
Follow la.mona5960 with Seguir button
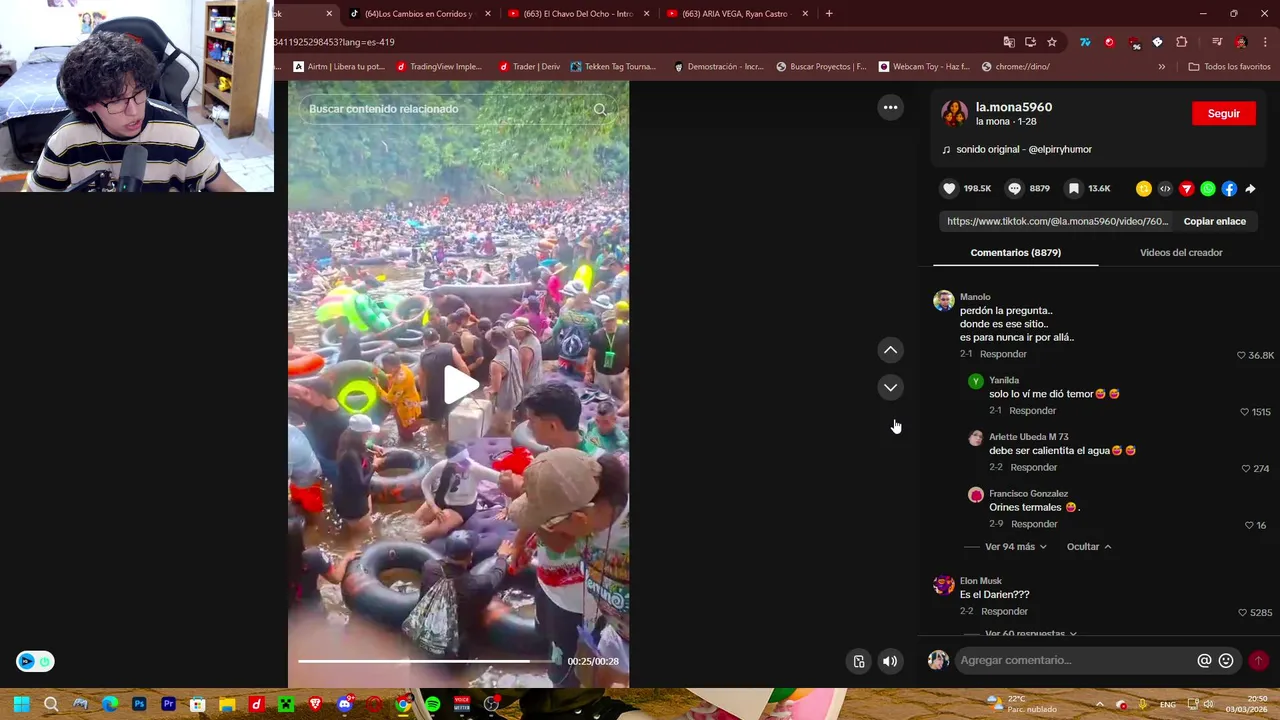[1223, 114]
